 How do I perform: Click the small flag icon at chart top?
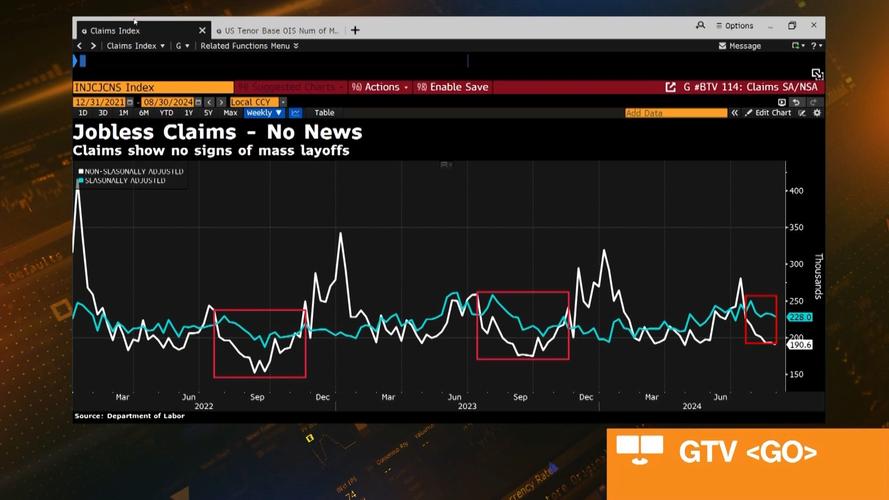coord(446,164)
